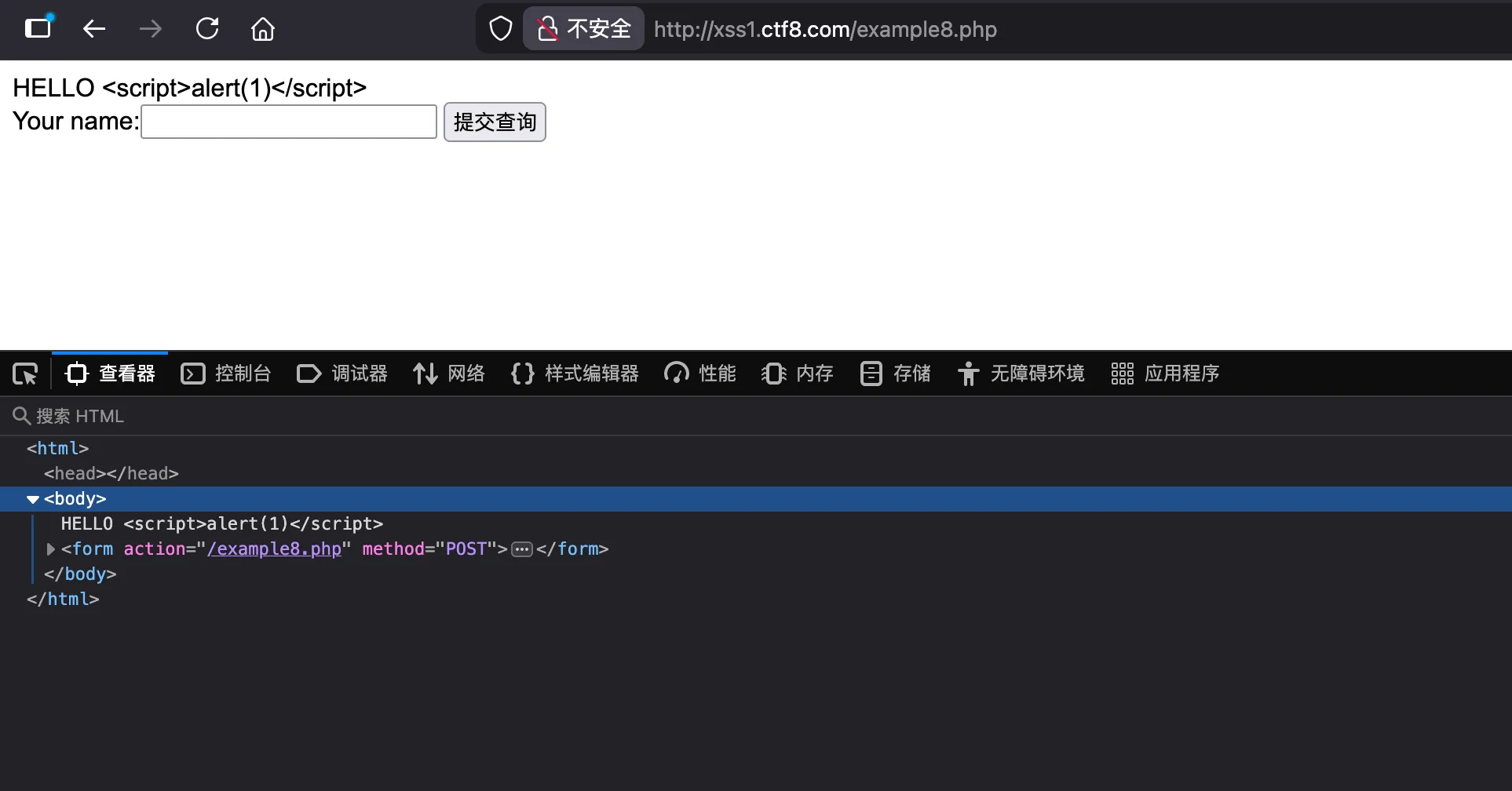1512x791 pixels.
Task: Go back with the left arrow
Action: pos(94,29)
